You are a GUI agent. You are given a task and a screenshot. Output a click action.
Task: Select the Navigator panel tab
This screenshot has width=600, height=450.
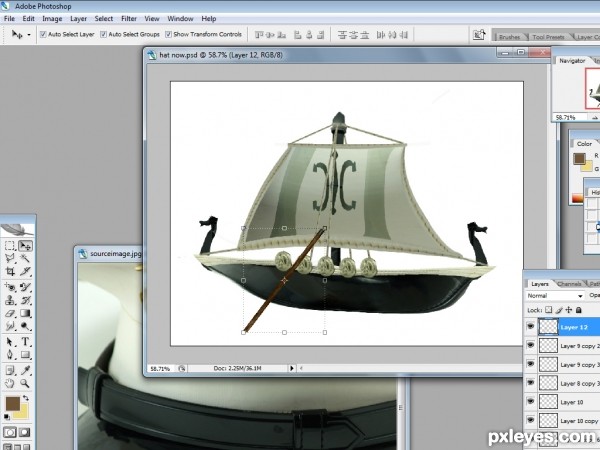pyautogui.click(x=572, y=61)
